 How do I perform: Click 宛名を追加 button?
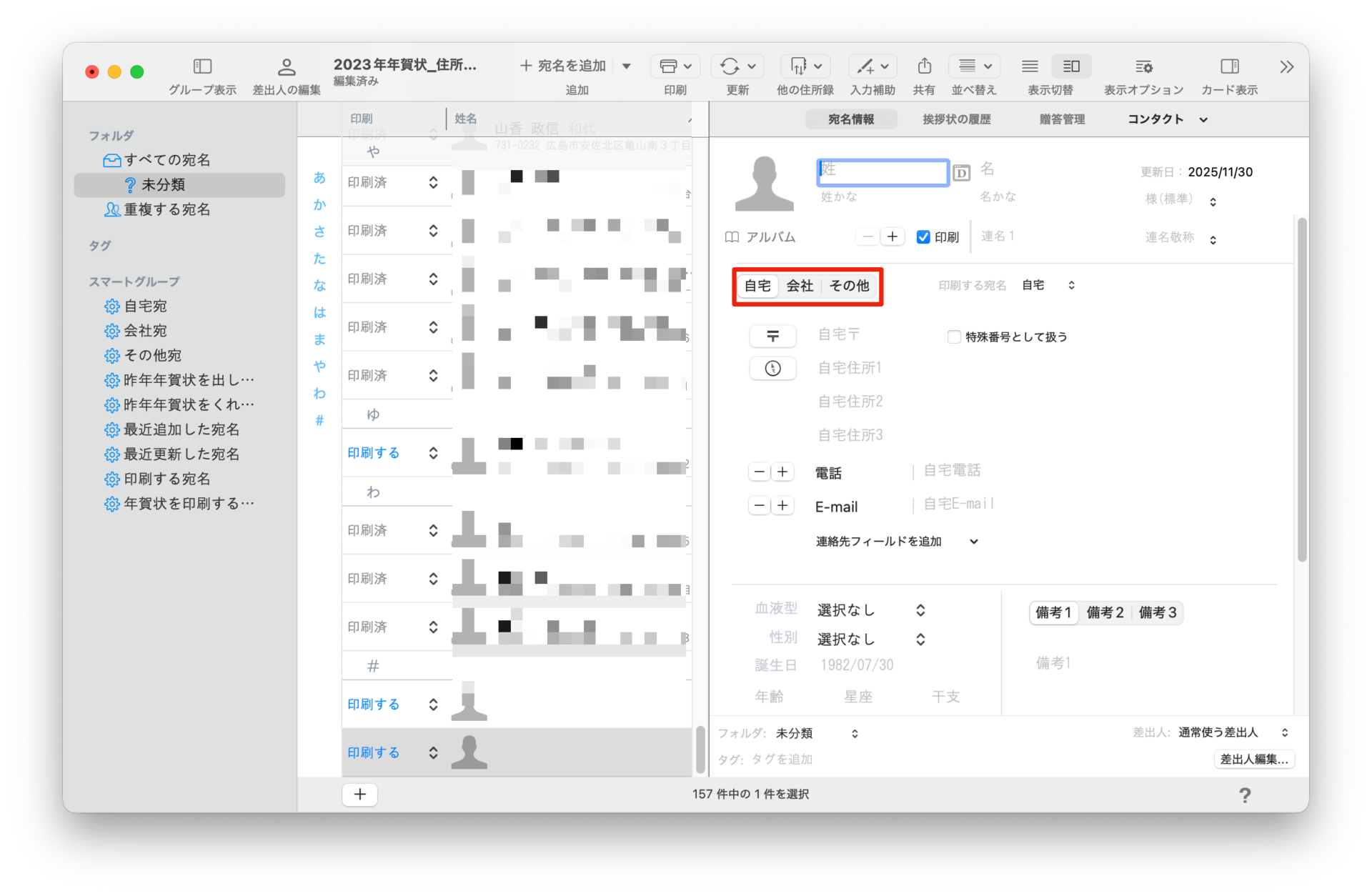565,66
